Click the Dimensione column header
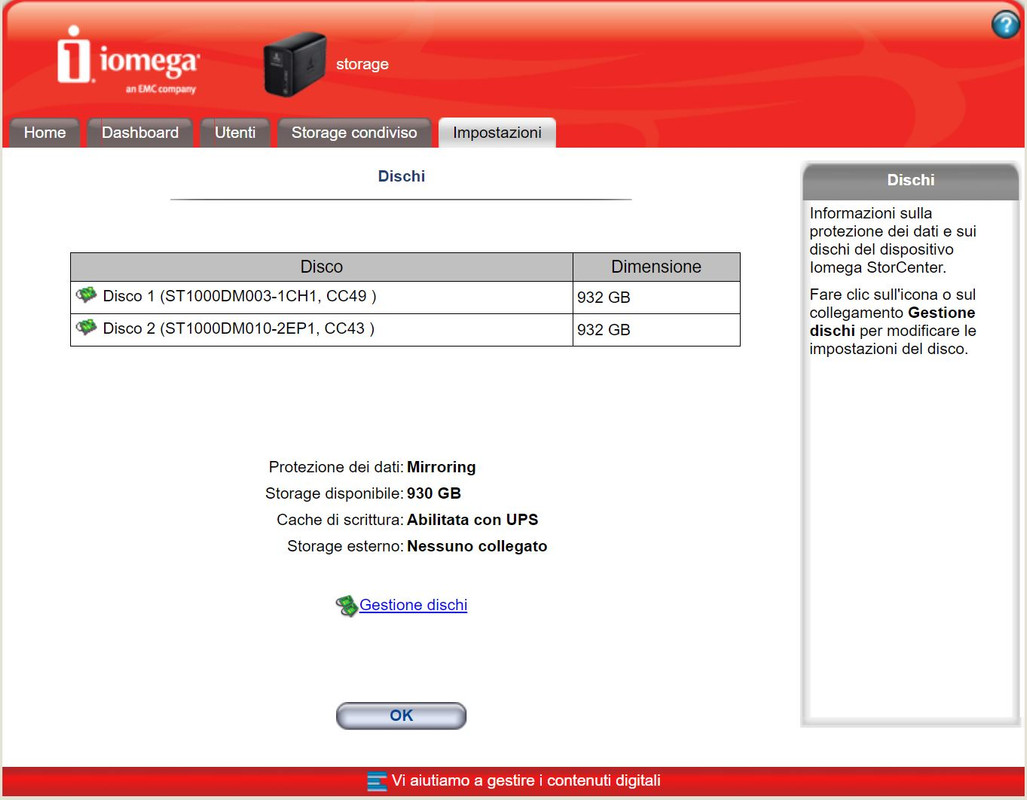 [656, 267]
